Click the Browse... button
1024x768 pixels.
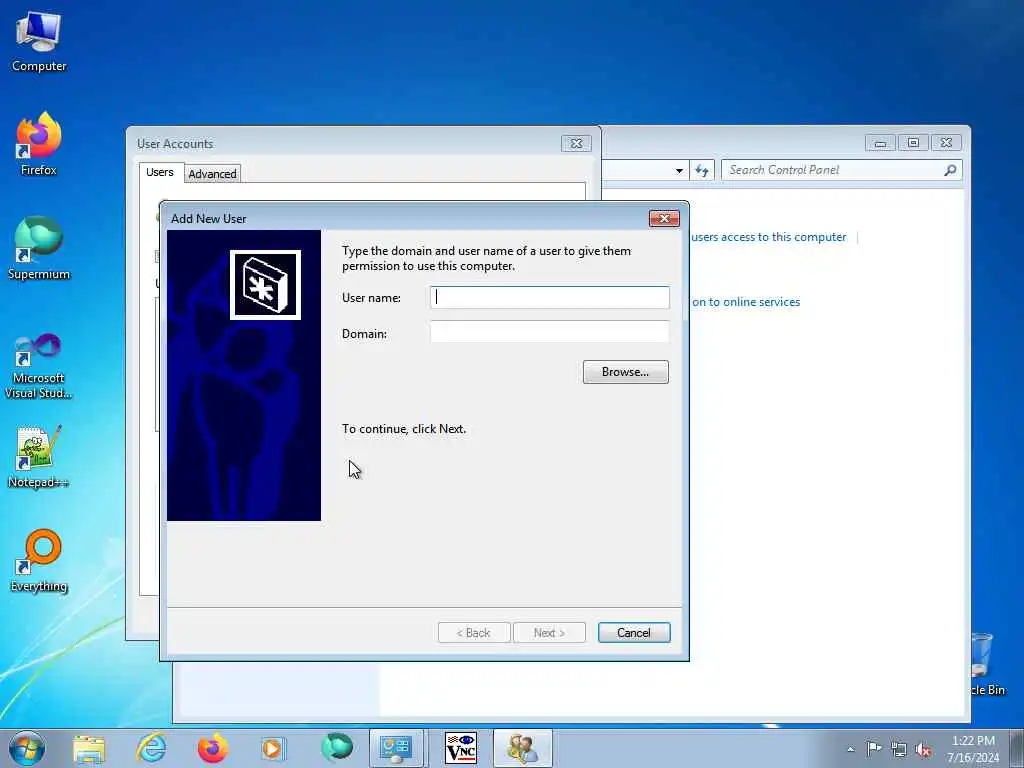626,372
